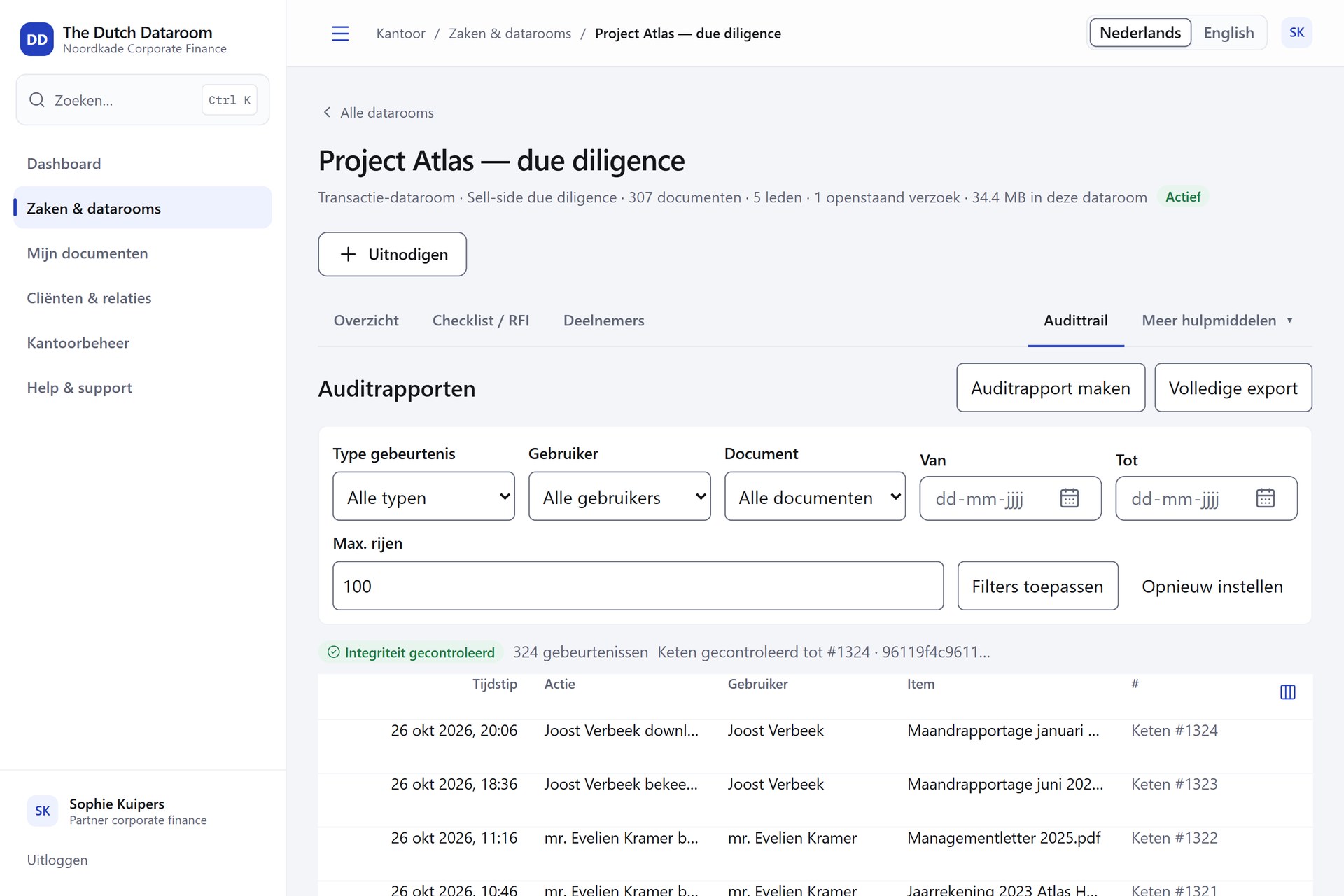1344x896 pixels.
Task: Focus the Zoeken search field
Action: pyautogui.click(x=143, y=100)
